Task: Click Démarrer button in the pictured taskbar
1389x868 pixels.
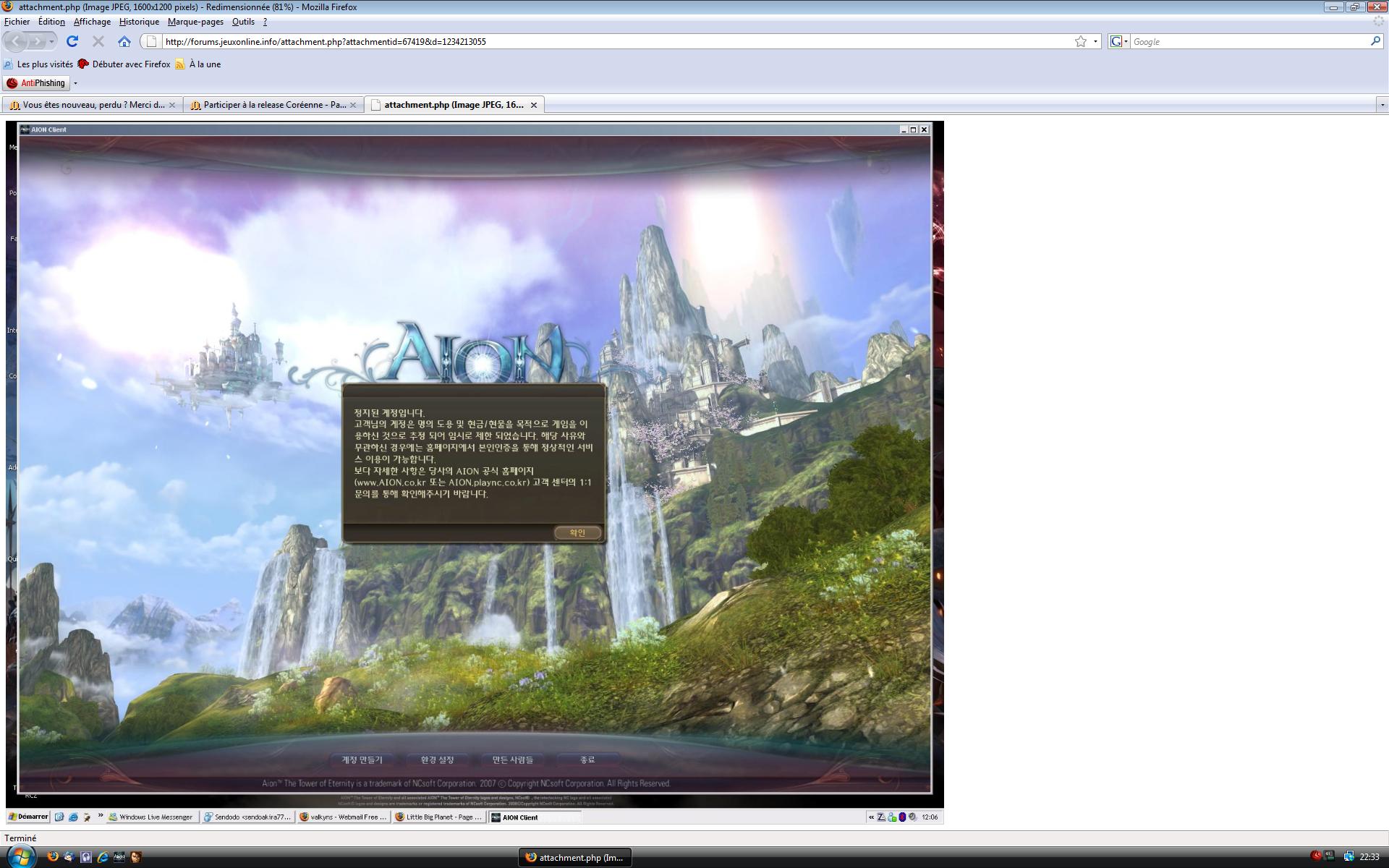Action: 28,817
